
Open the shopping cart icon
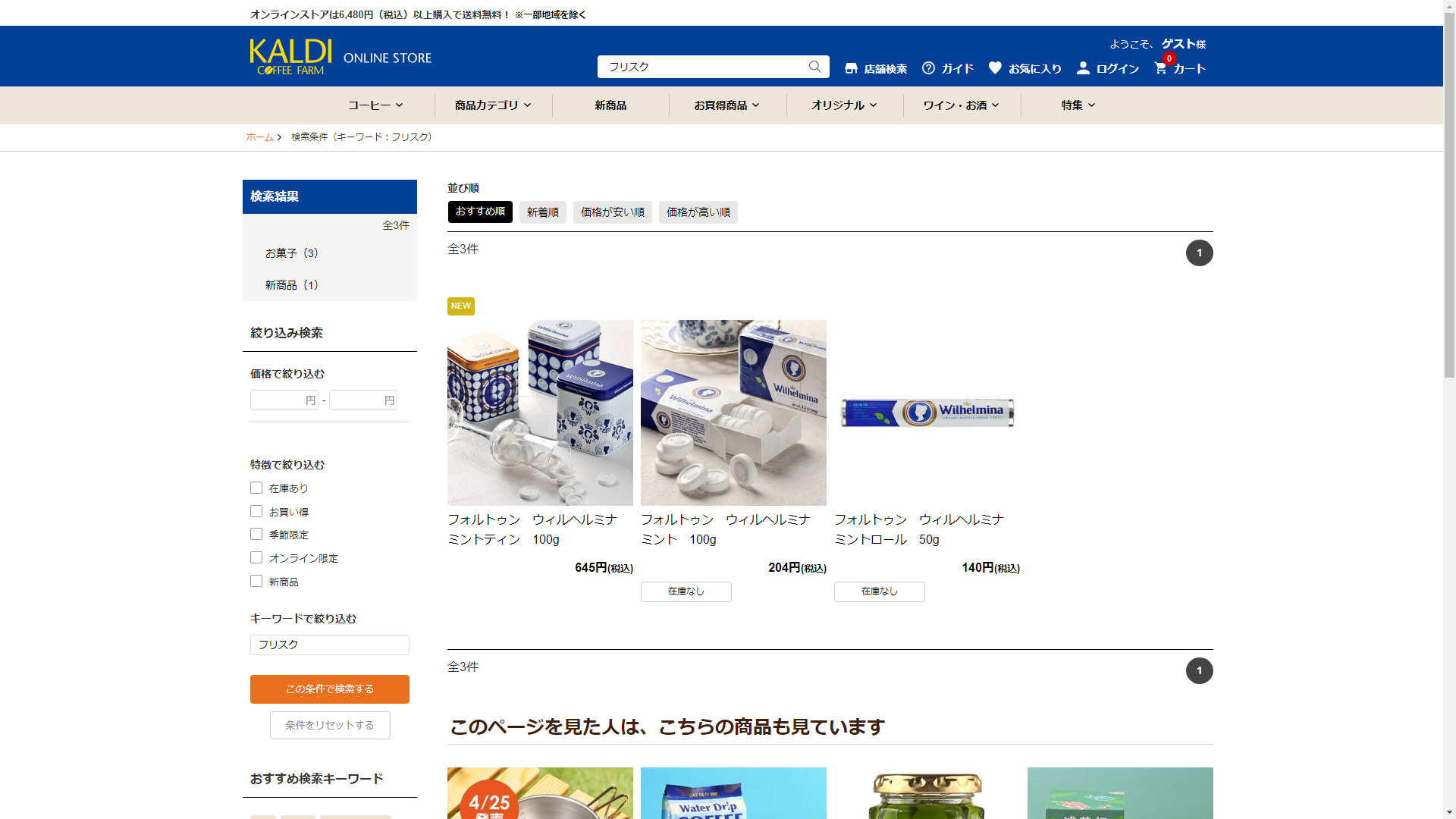click(x=1160, y=68)
